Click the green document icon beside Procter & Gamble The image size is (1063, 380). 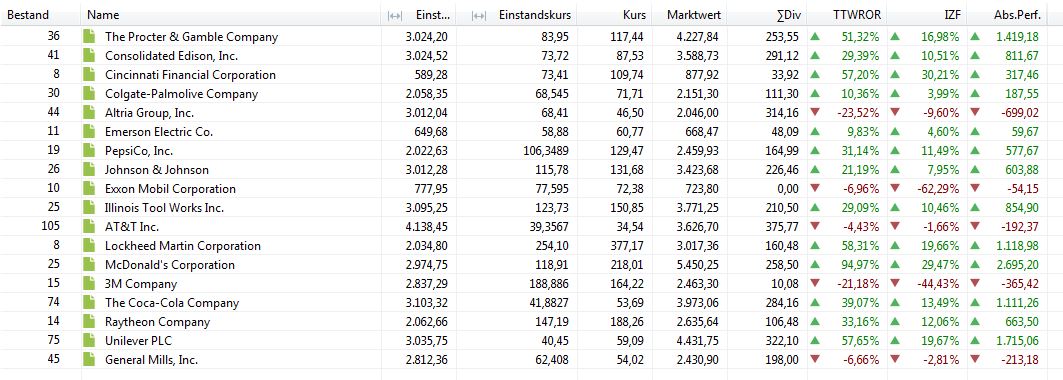click(x=88, y=37)
